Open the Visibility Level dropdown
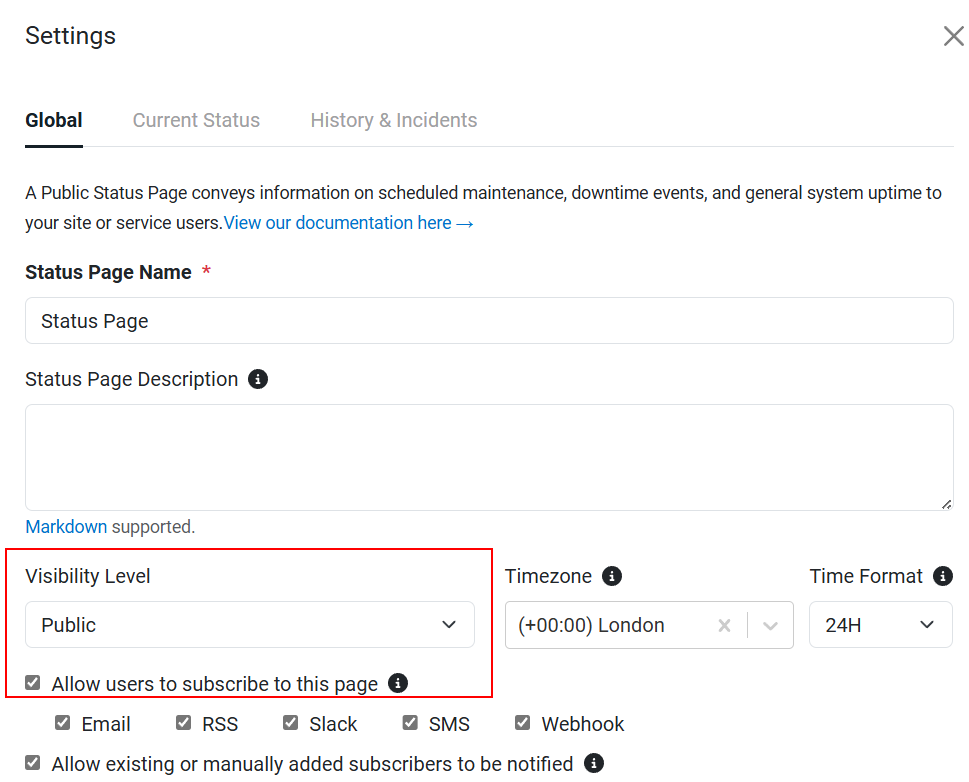 [x=250, y=624]
